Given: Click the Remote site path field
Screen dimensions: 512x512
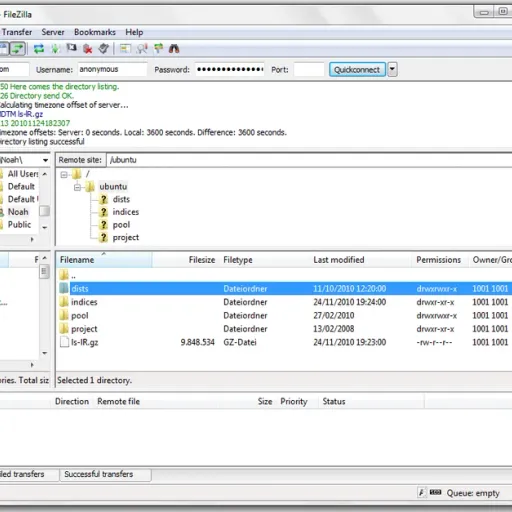Looking at the screenshot, I should click(309, 160).
